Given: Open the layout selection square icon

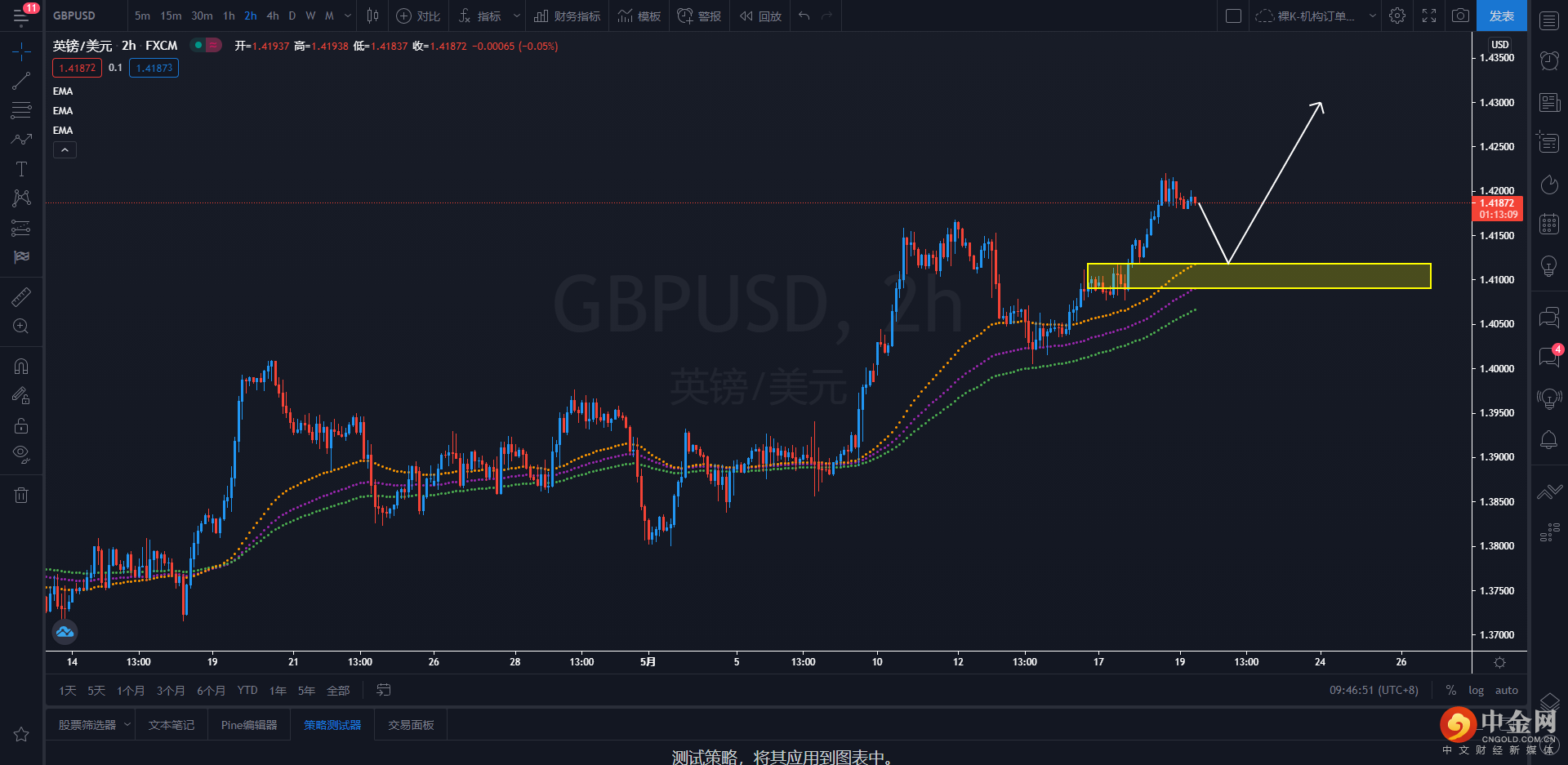Looking at the screenshot, I should [x=1234, y=16].
